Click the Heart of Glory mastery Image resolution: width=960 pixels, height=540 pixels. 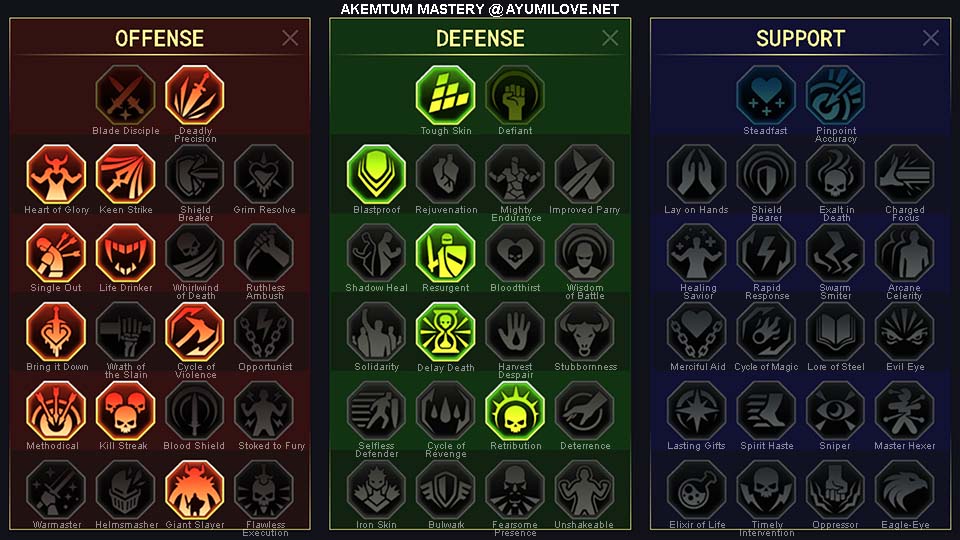coord(56,174)
